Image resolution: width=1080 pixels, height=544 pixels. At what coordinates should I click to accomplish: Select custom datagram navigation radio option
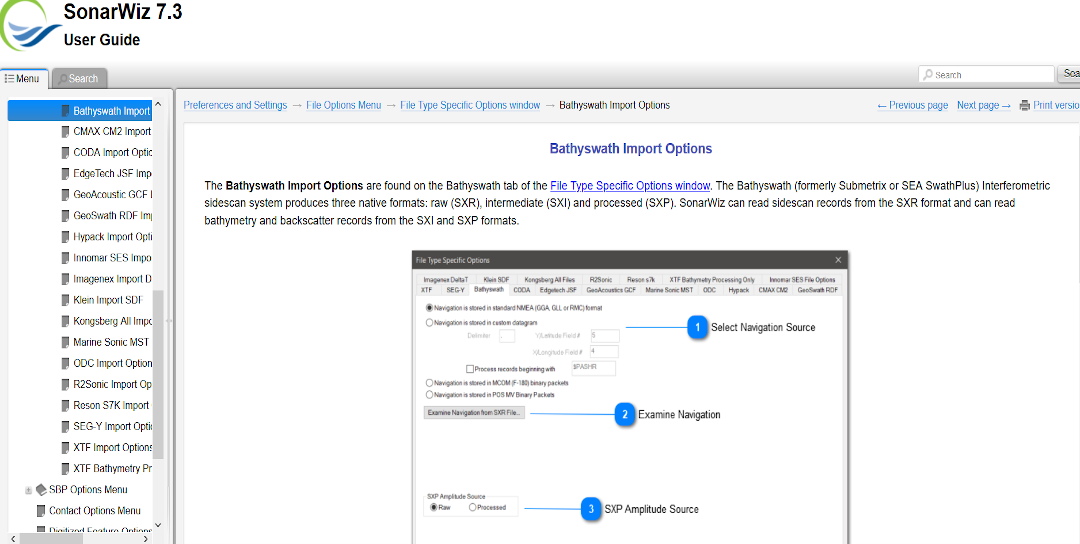[x=430, y=322]
